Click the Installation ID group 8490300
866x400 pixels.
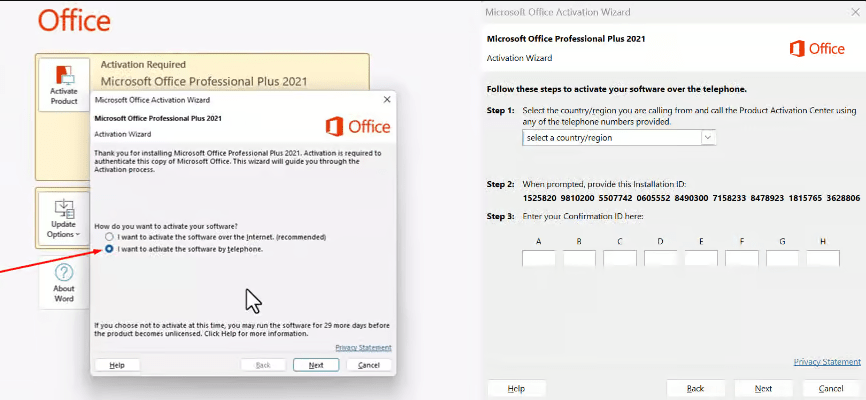coord(691,198)
